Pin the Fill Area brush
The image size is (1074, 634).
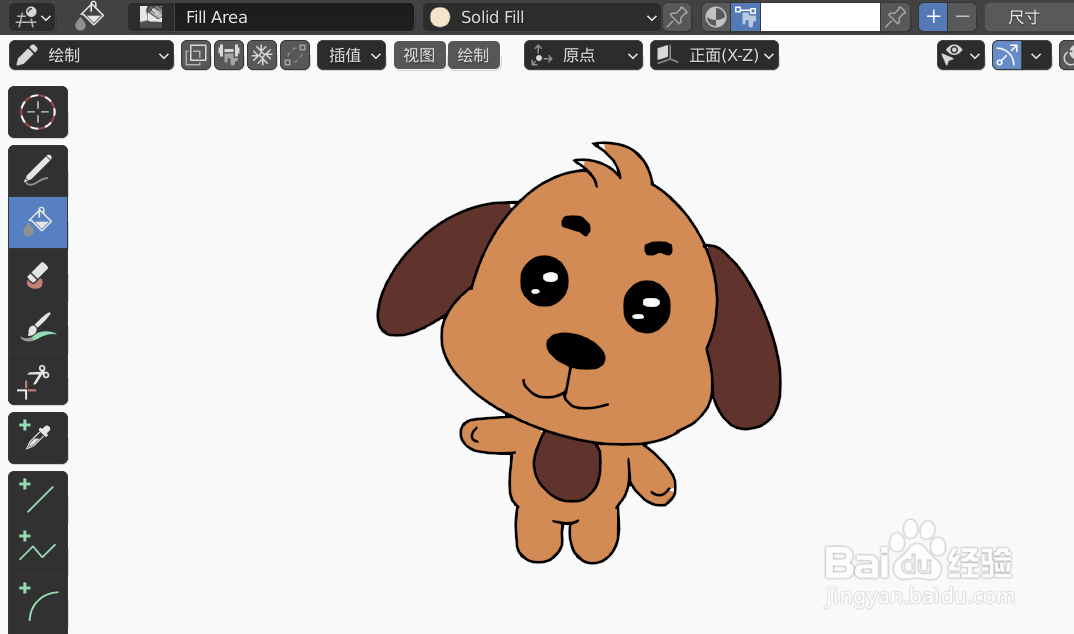[675, 17]
